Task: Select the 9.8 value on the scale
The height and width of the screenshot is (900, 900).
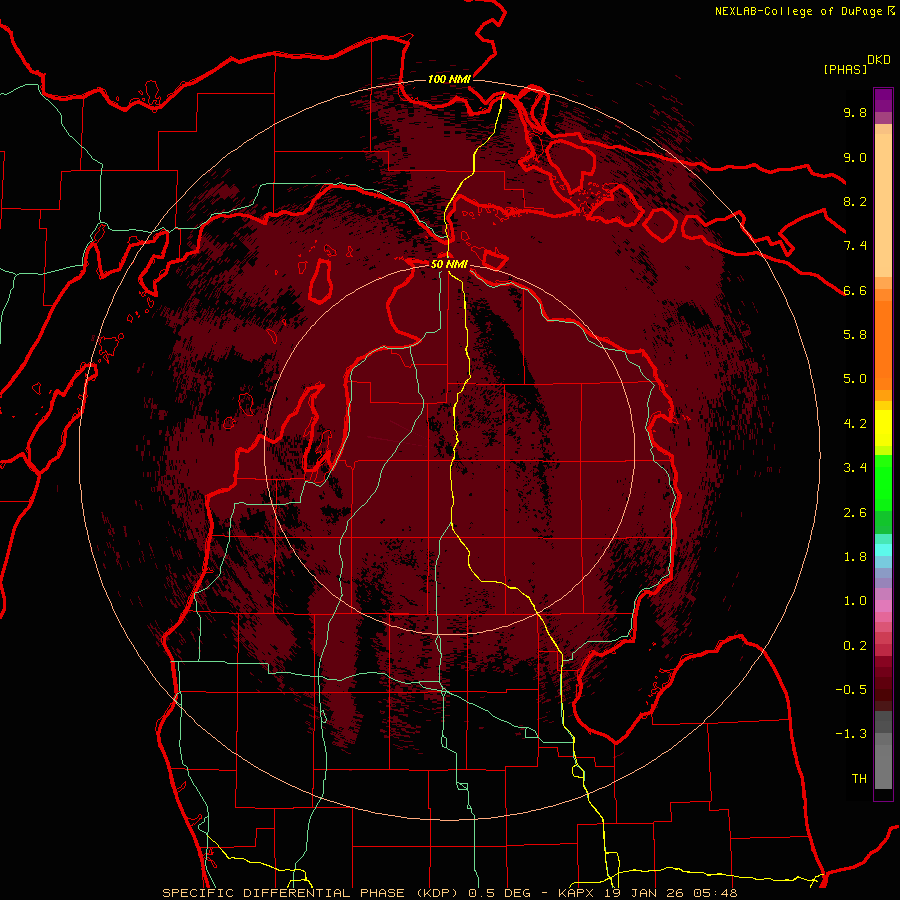Action: tap(855, 112)
